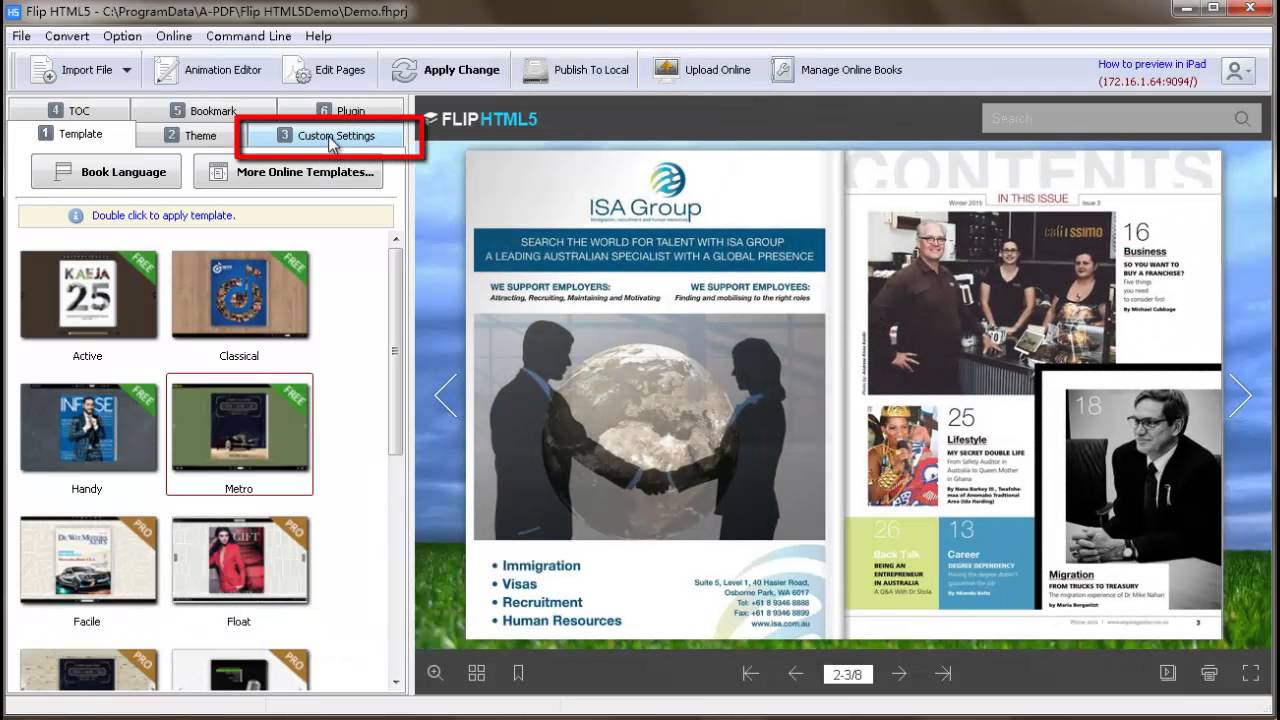
Task: Jump to first page icon
Action: click(750, 674)
